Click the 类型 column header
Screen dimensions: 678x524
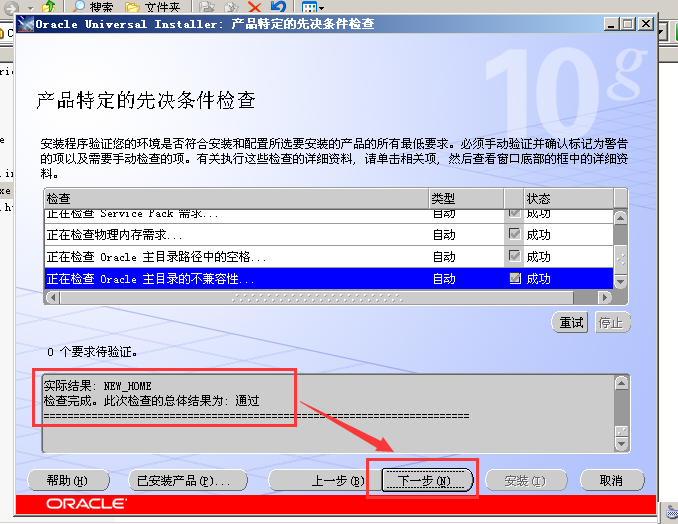click(466, 198)
